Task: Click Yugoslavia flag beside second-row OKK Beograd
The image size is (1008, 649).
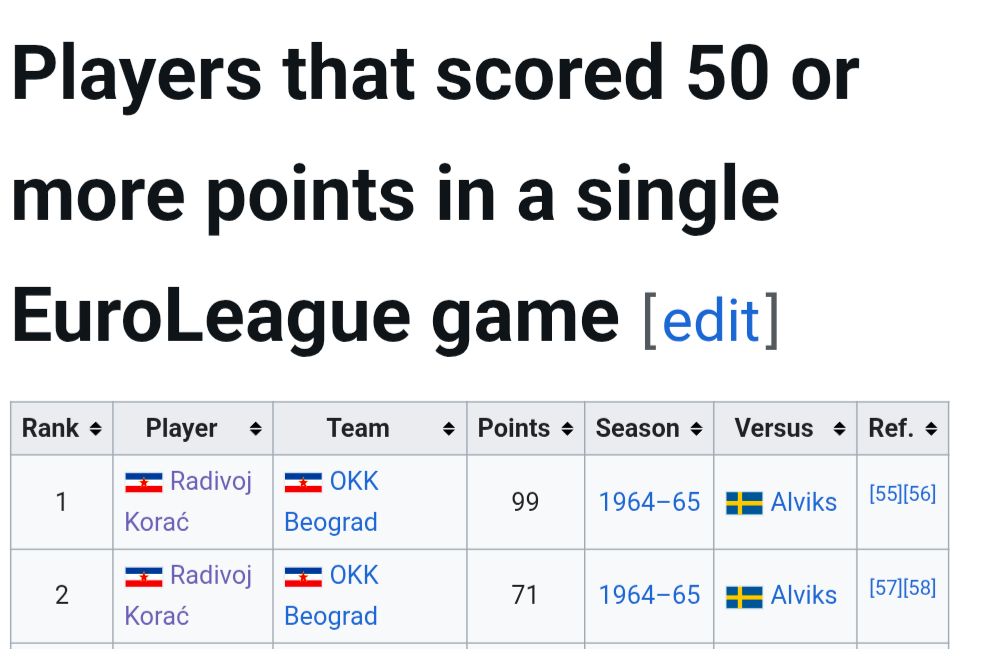Action: [x=303, y=576]
